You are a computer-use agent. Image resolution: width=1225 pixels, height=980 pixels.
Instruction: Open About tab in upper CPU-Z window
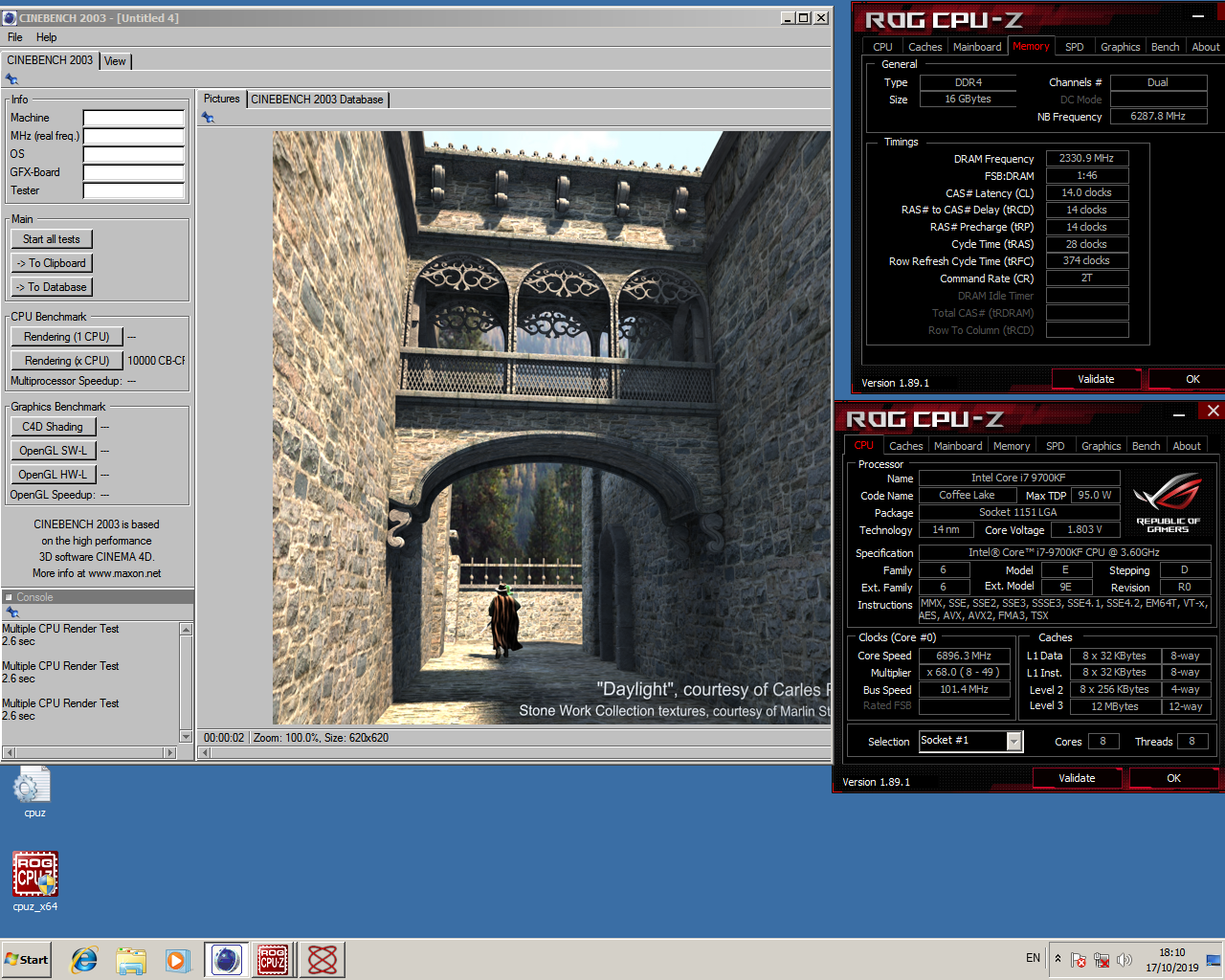pyautogui.click(x=1206, y=47)
